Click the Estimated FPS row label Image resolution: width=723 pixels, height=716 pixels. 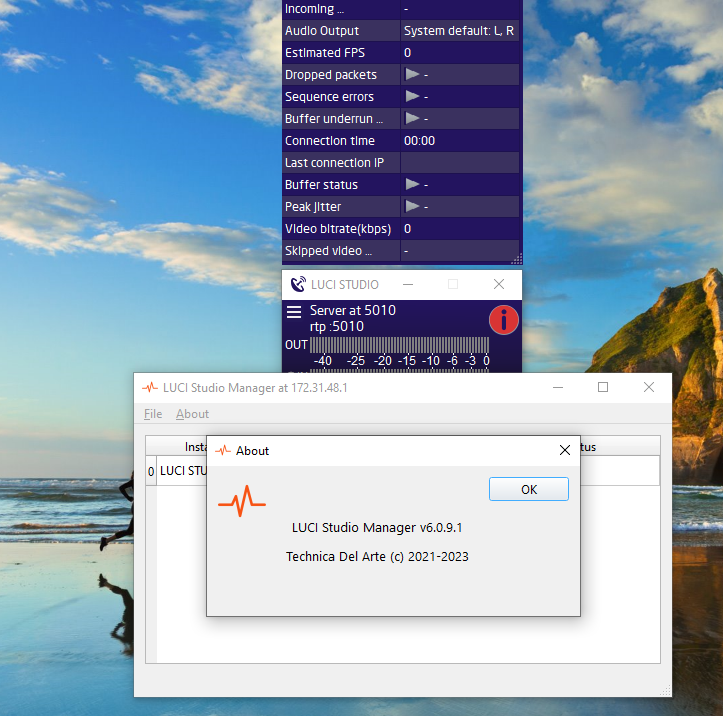tap(325, 53)
